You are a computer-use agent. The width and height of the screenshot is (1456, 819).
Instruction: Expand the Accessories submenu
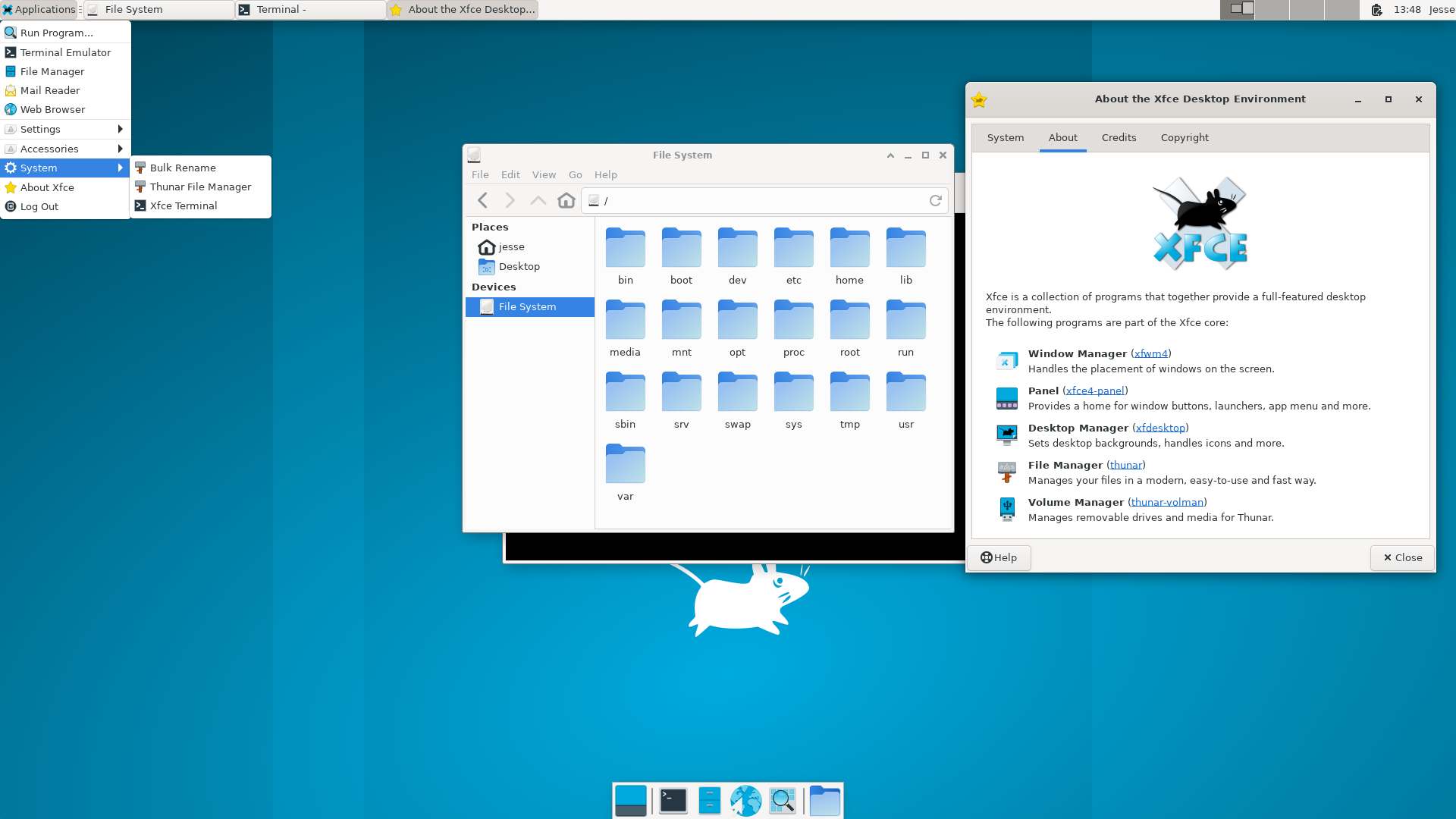pos(65,149)
